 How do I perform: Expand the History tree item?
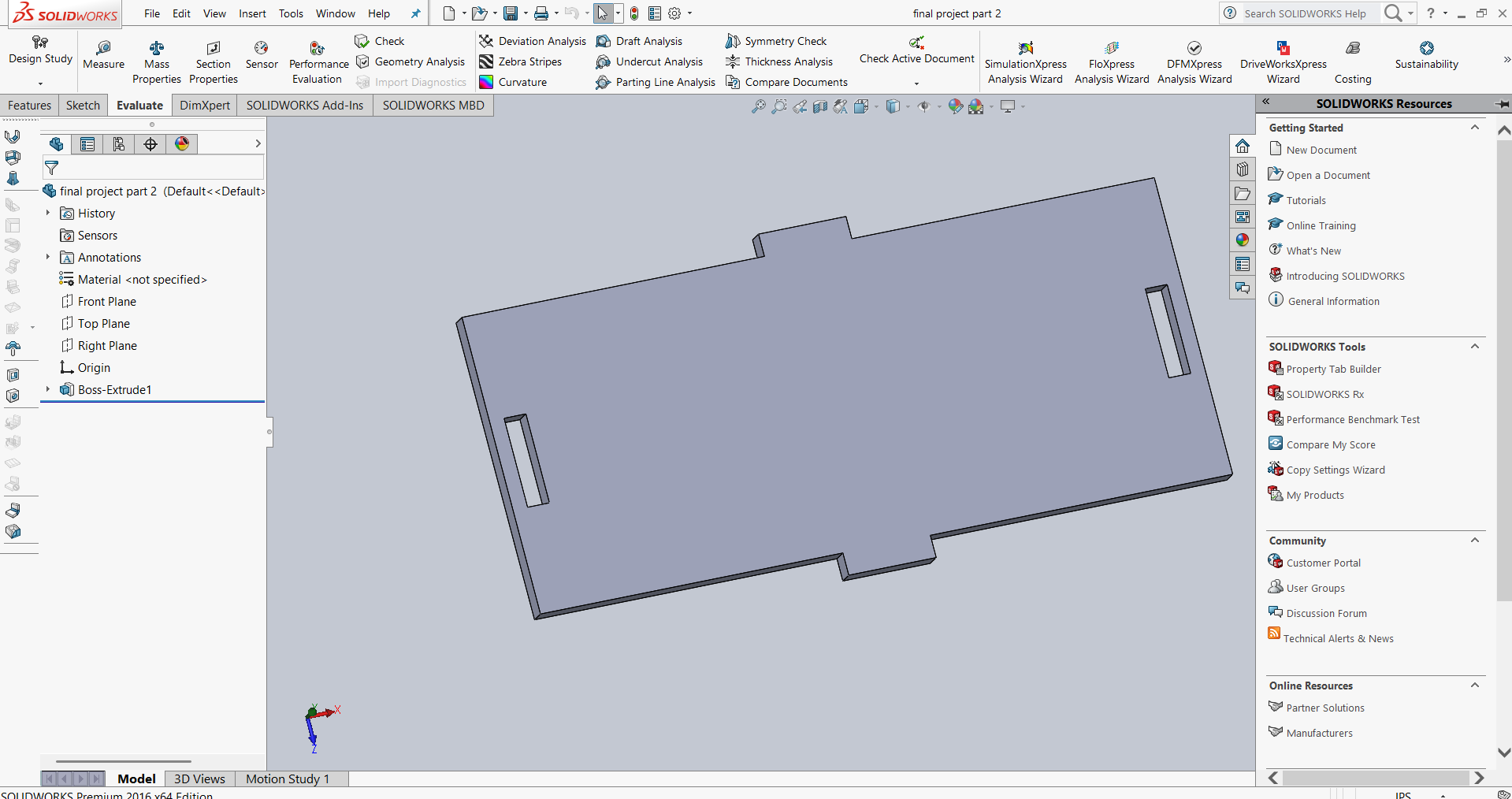pos(48,213)
